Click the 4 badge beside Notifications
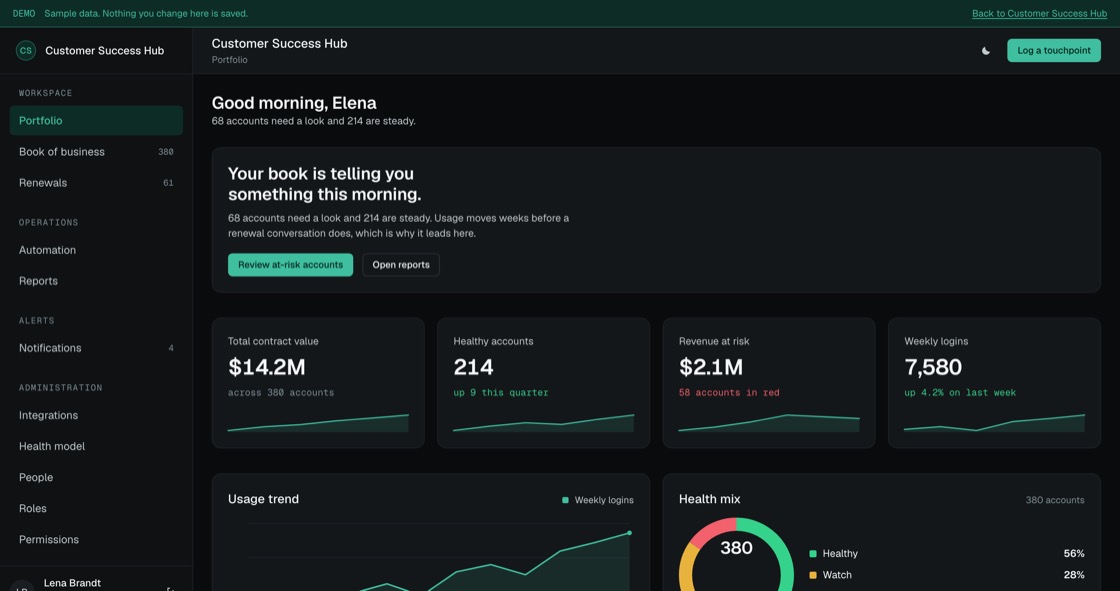The height and width of the screenshot is (591, 1120). point(171,348)
